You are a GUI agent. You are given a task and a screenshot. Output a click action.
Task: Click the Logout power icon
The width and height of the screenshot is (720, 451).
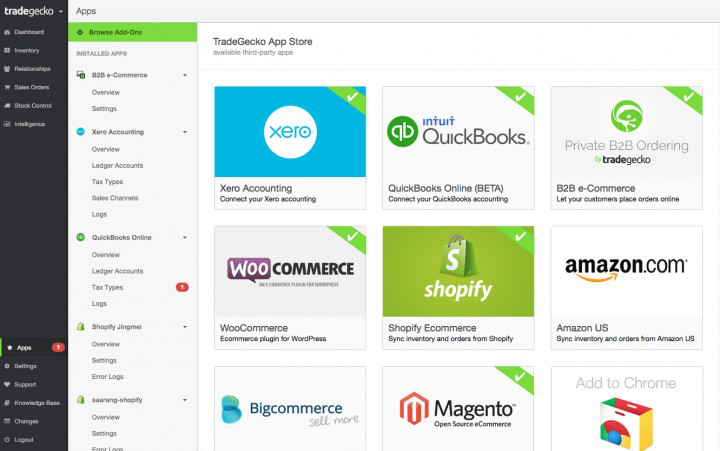pos(7,440)
